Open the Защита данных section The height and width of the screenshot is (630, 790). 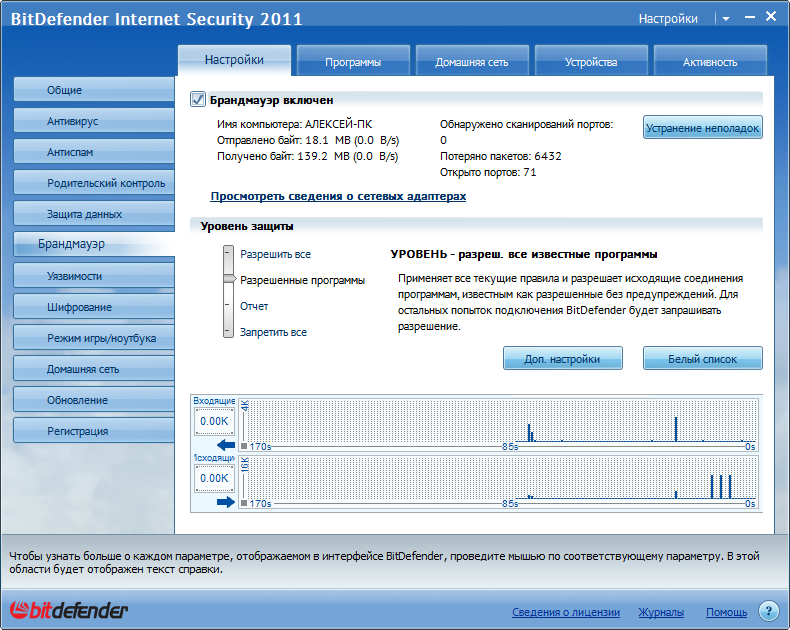(94, 214)
